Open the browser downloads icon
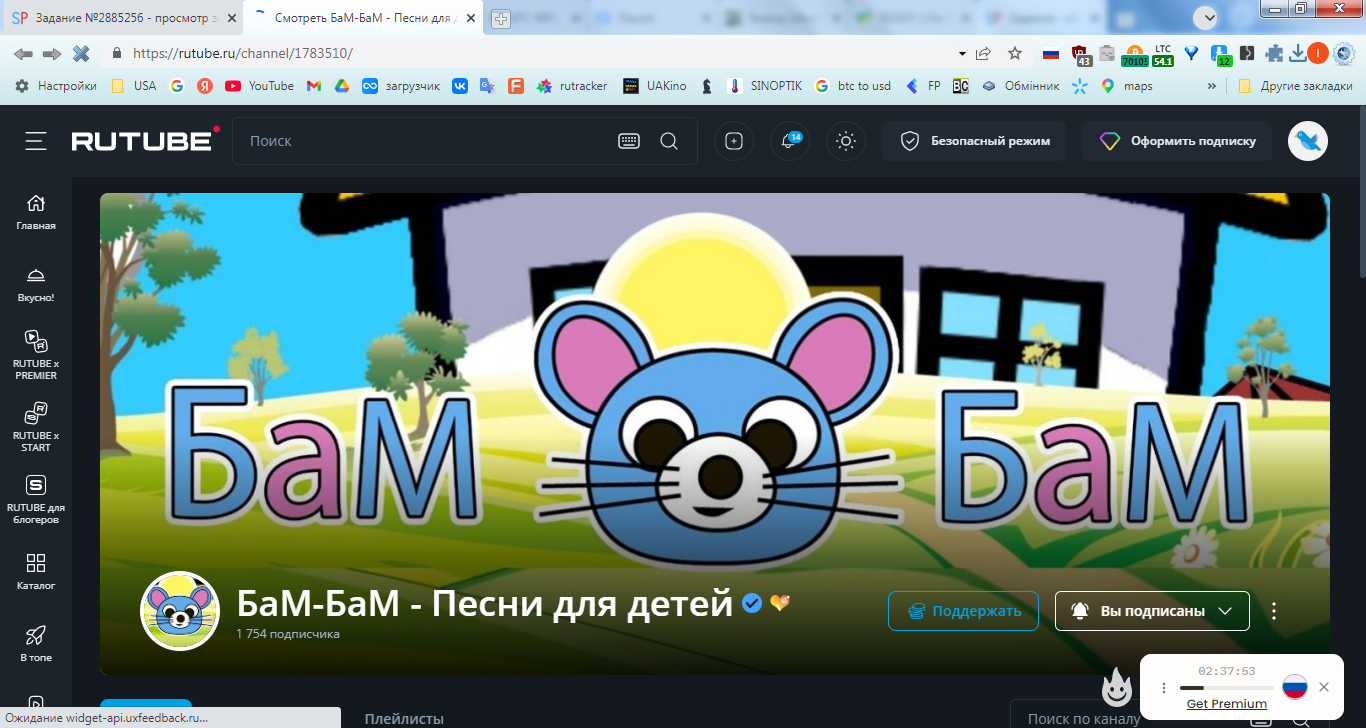 (1298, 53)
